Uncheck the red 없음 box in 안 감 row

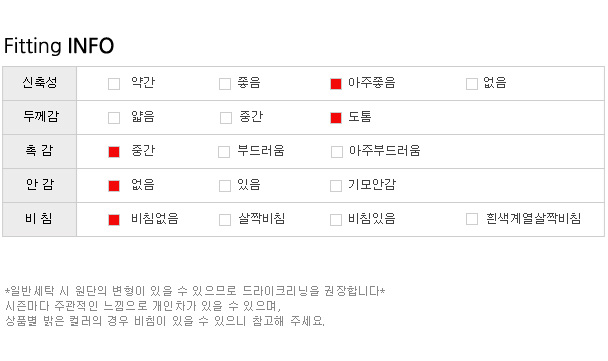(114, 186)
